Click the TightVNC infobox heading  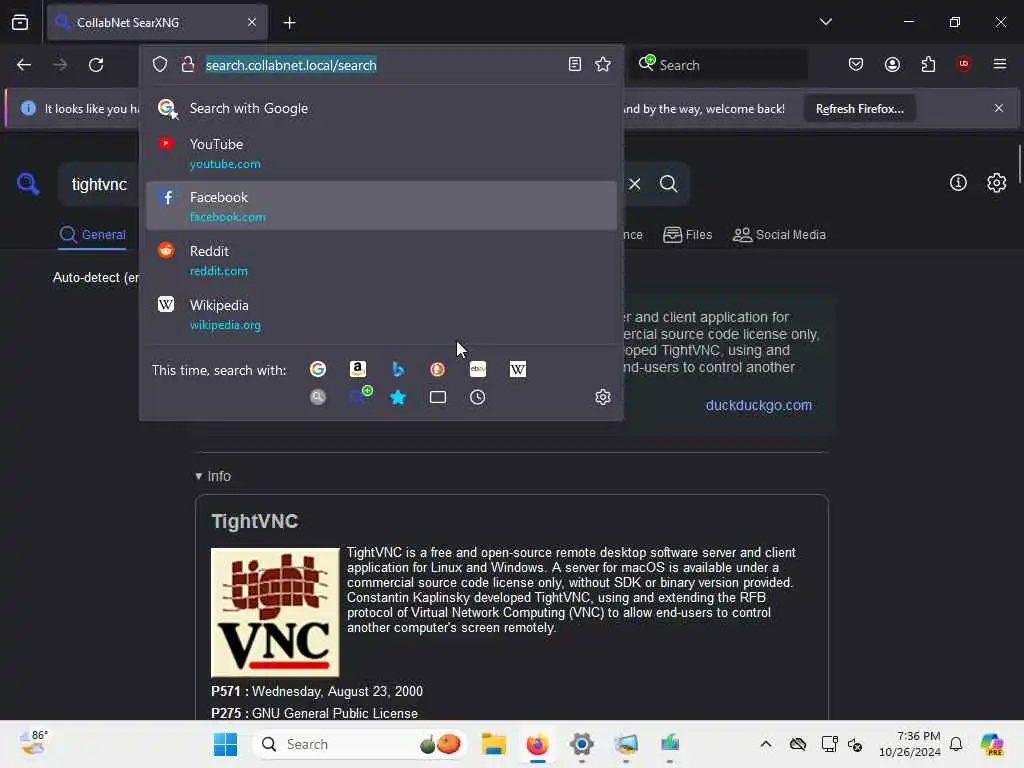pos(255,521)
